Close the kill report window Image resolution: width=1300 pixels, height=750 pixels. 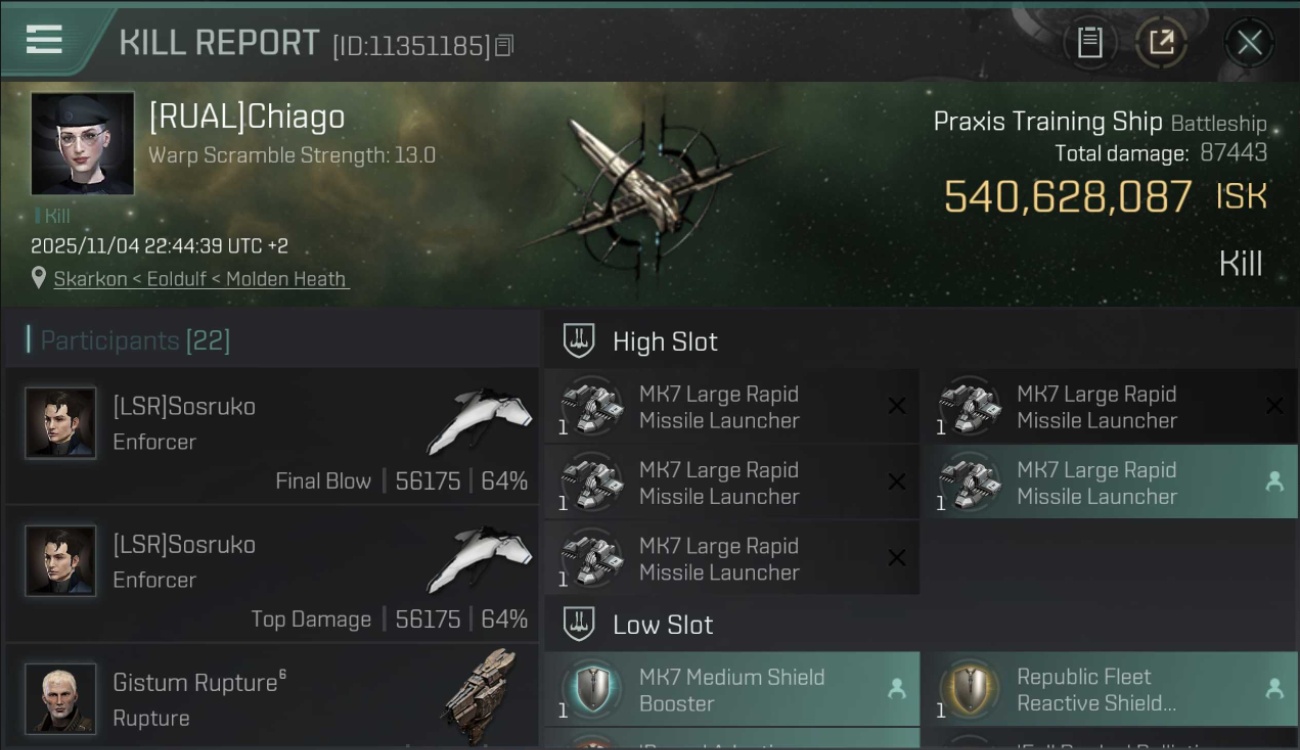point(1249,42)
